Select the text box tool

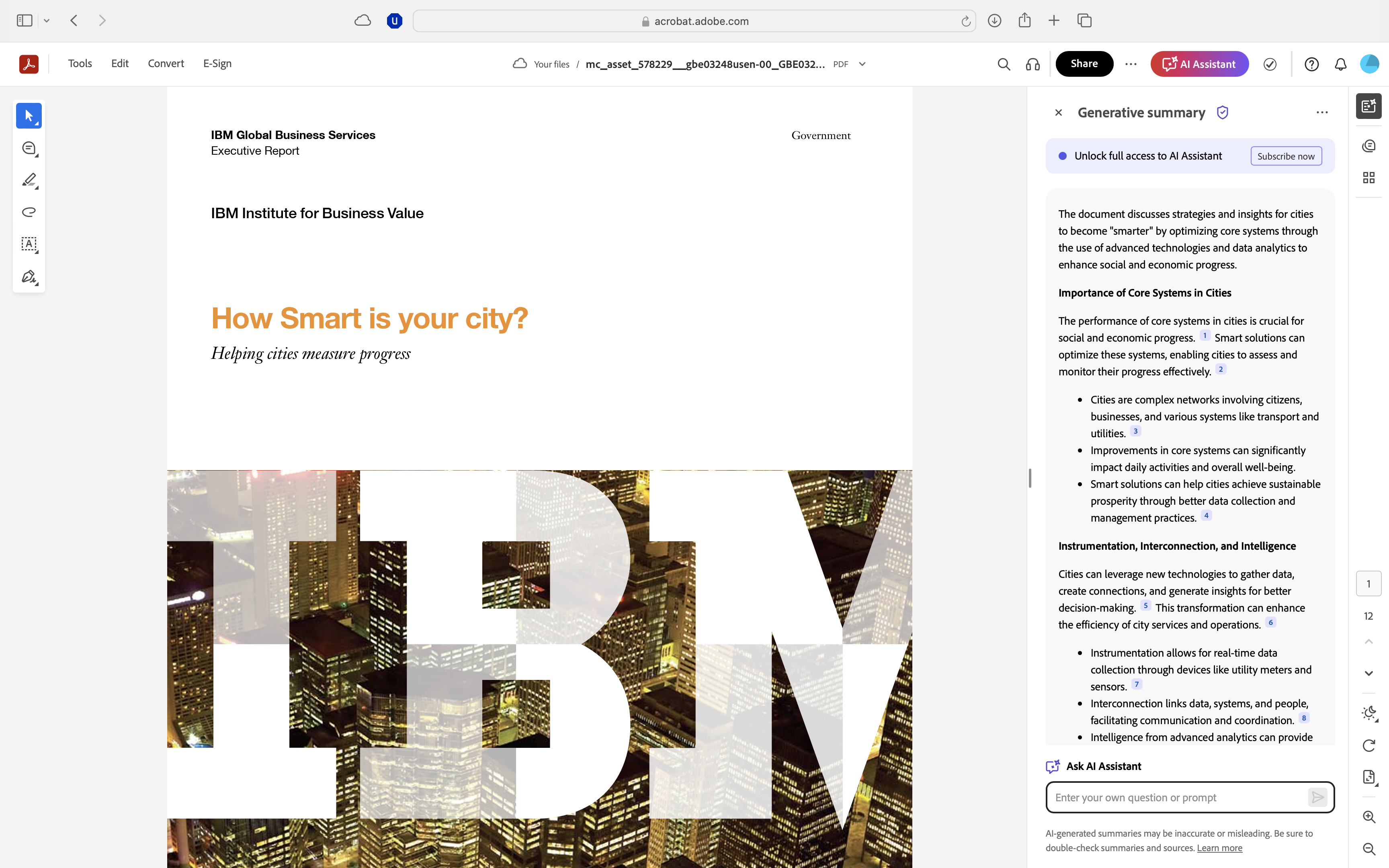29,244
